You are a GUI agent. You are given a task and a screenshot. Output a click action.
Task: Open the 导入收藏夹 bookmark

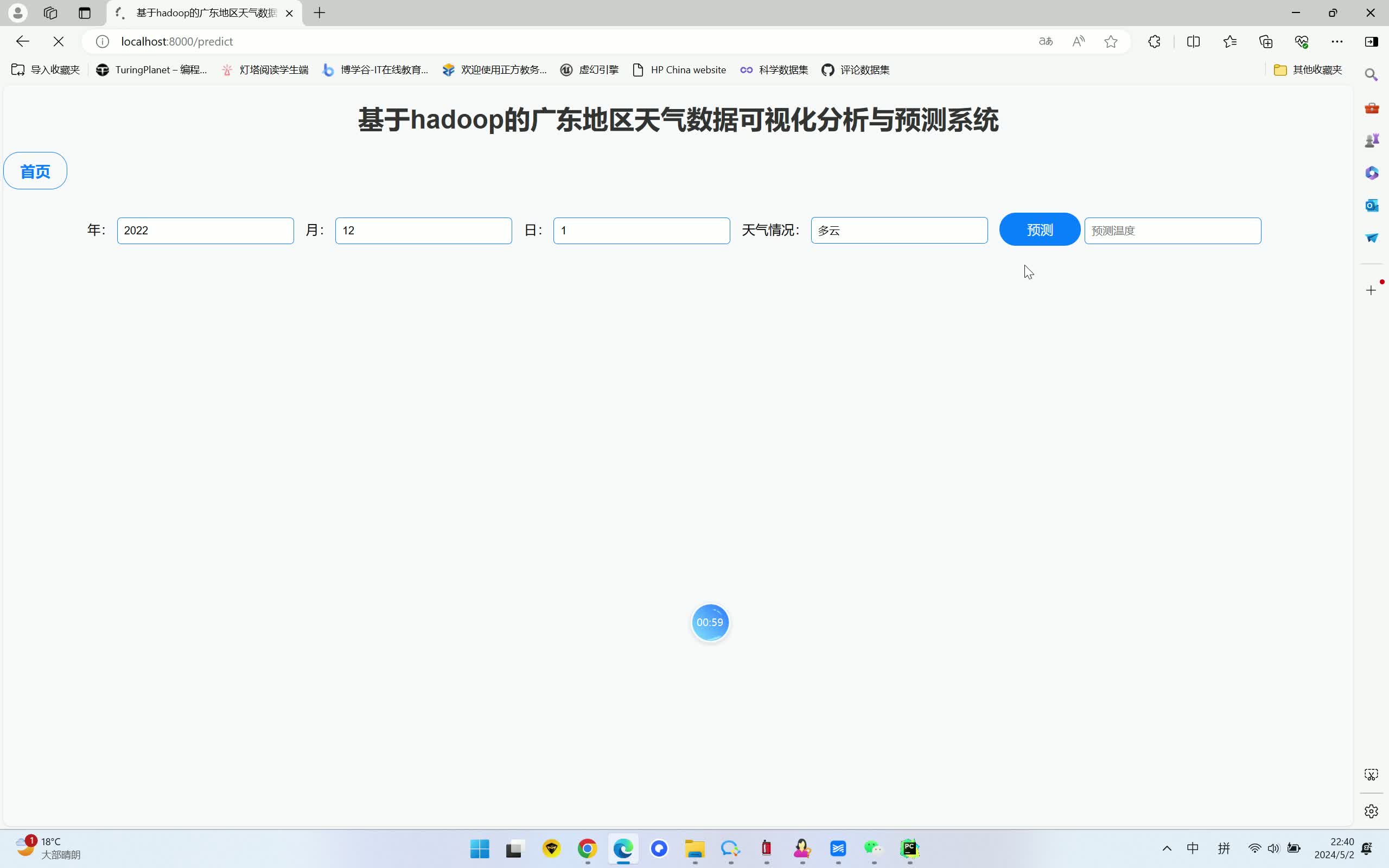click(46, 69)
